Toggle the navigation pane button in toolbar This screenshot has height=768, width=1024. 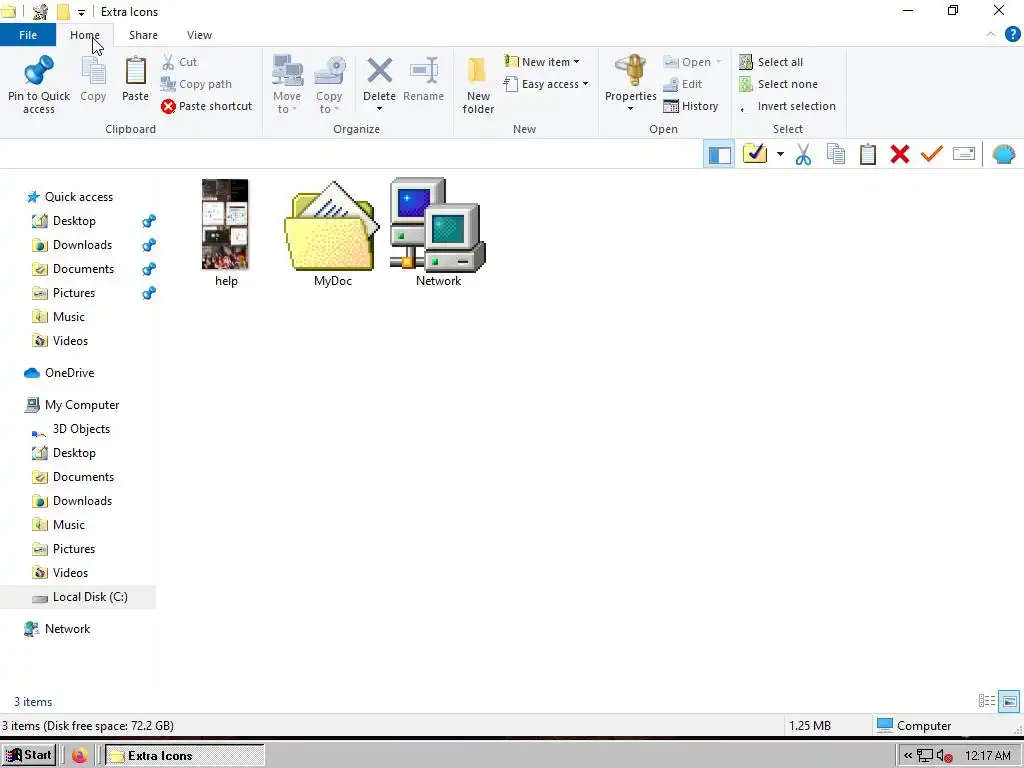pos(719,154)
